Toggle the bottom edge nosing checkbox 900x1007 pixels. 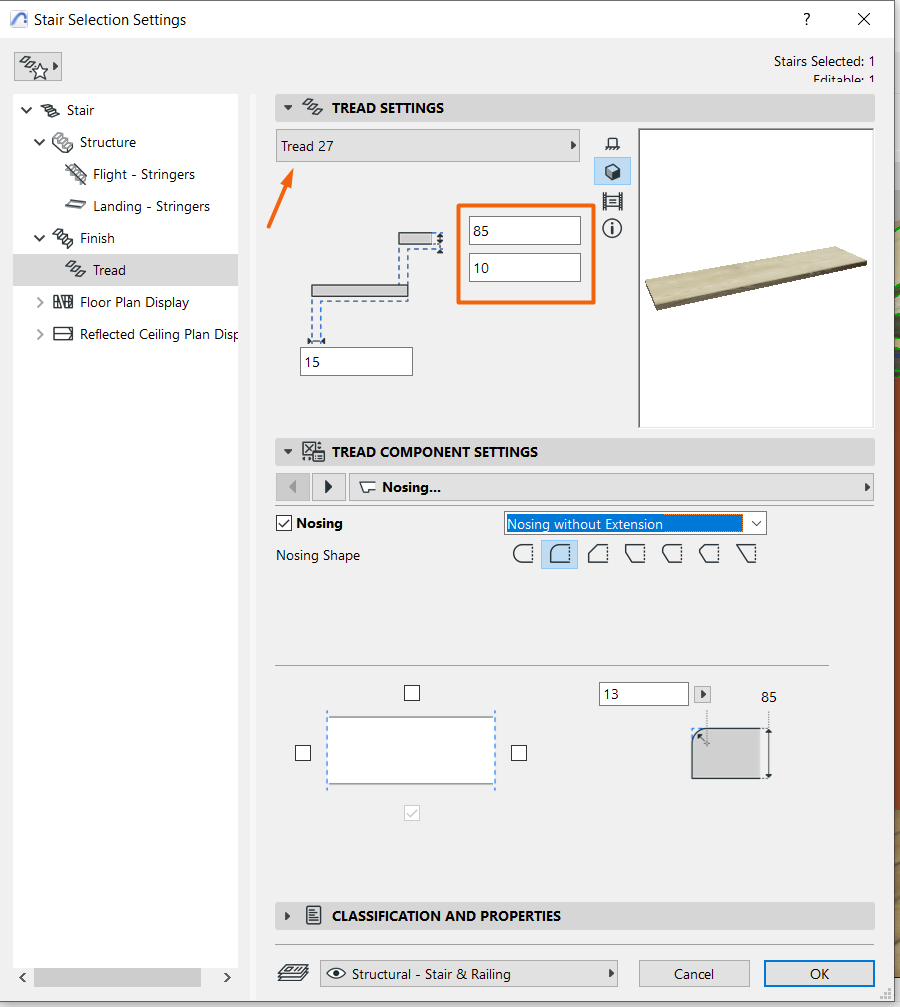pos(412,813)
